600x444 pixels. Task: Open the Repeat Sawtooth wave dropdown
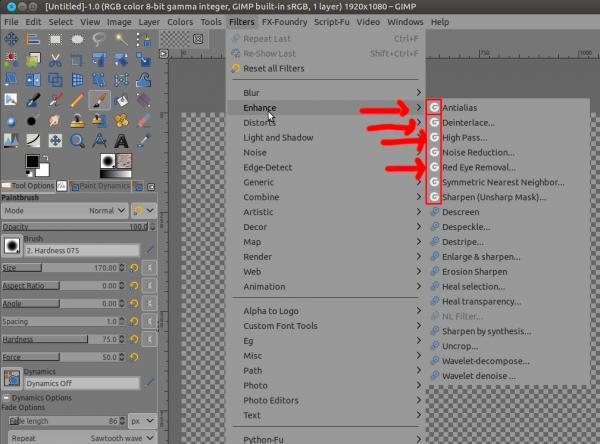tap(82, 438)
